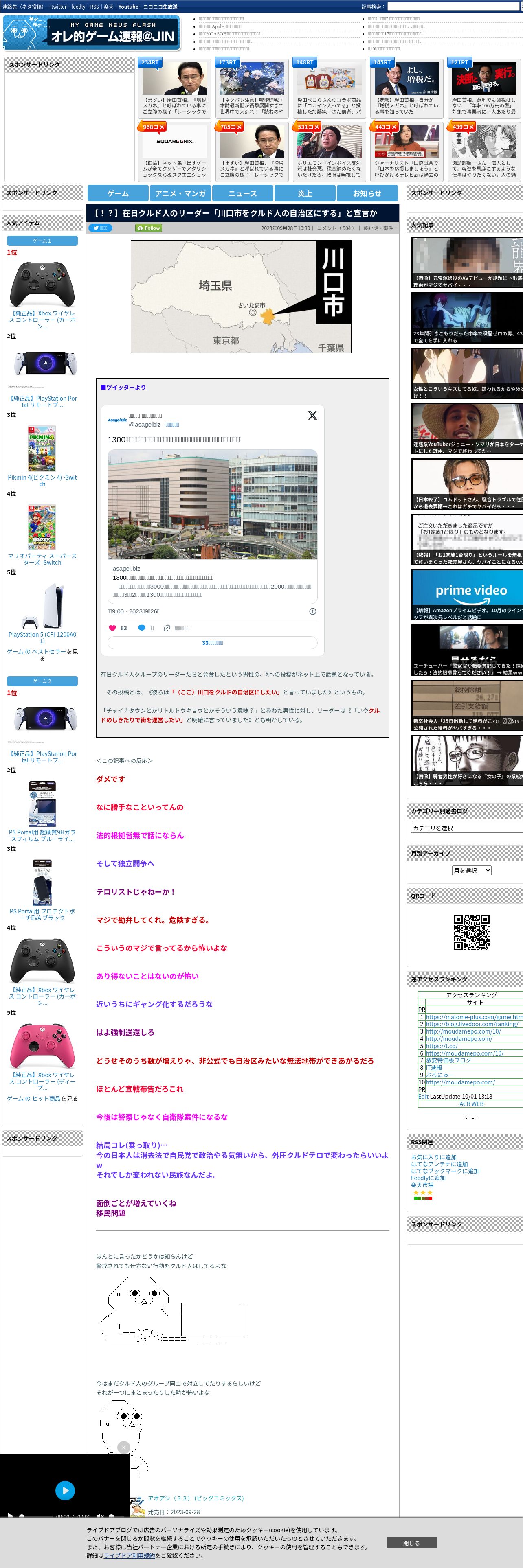Click the コメント（504）link under headline
This screenshot has width=523, height=1568.
[336, 228]
